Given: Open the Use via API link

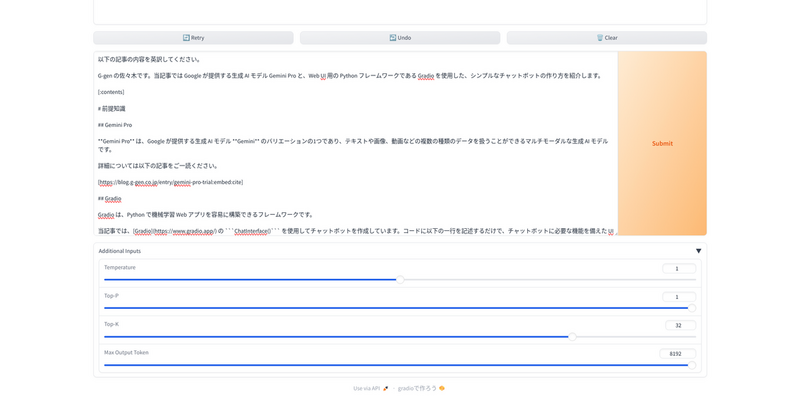Looking at the screenshot, I should click(x=371, y=388).
